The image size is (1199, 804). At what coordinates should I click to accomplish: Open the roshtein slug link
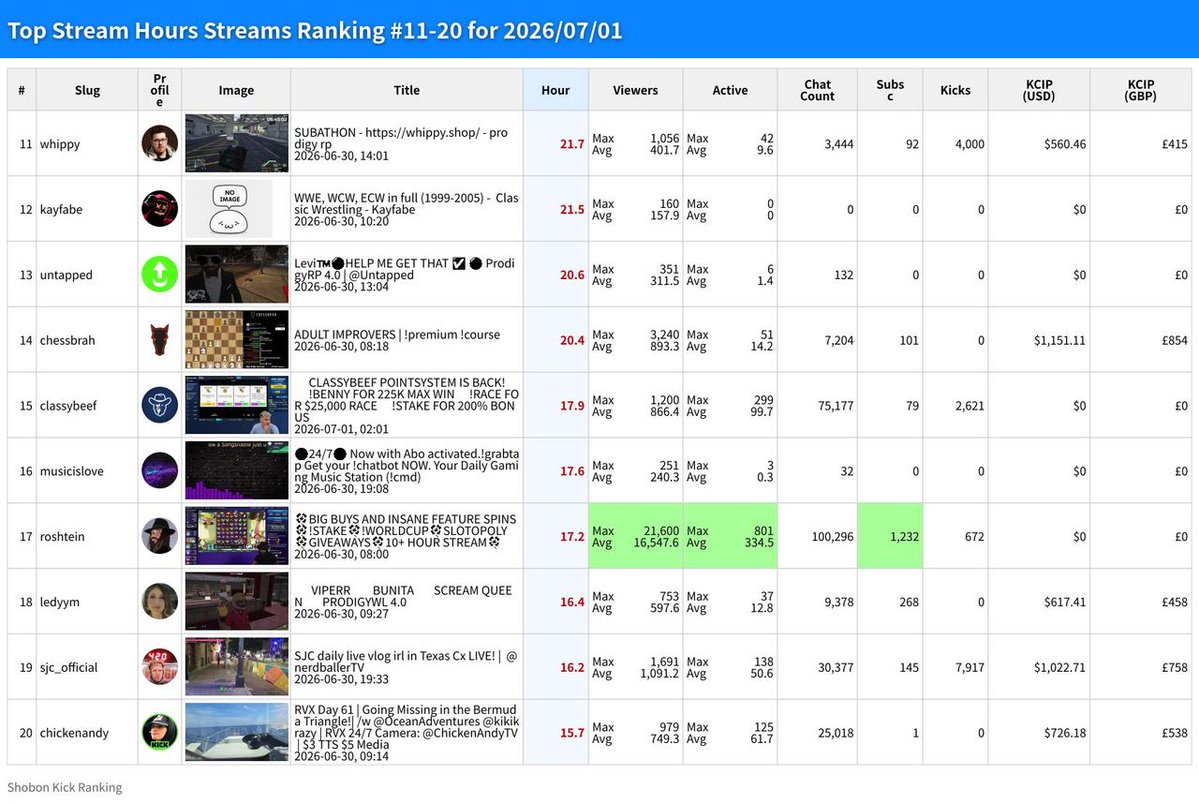pyautogui.click(x=62, y=536)
